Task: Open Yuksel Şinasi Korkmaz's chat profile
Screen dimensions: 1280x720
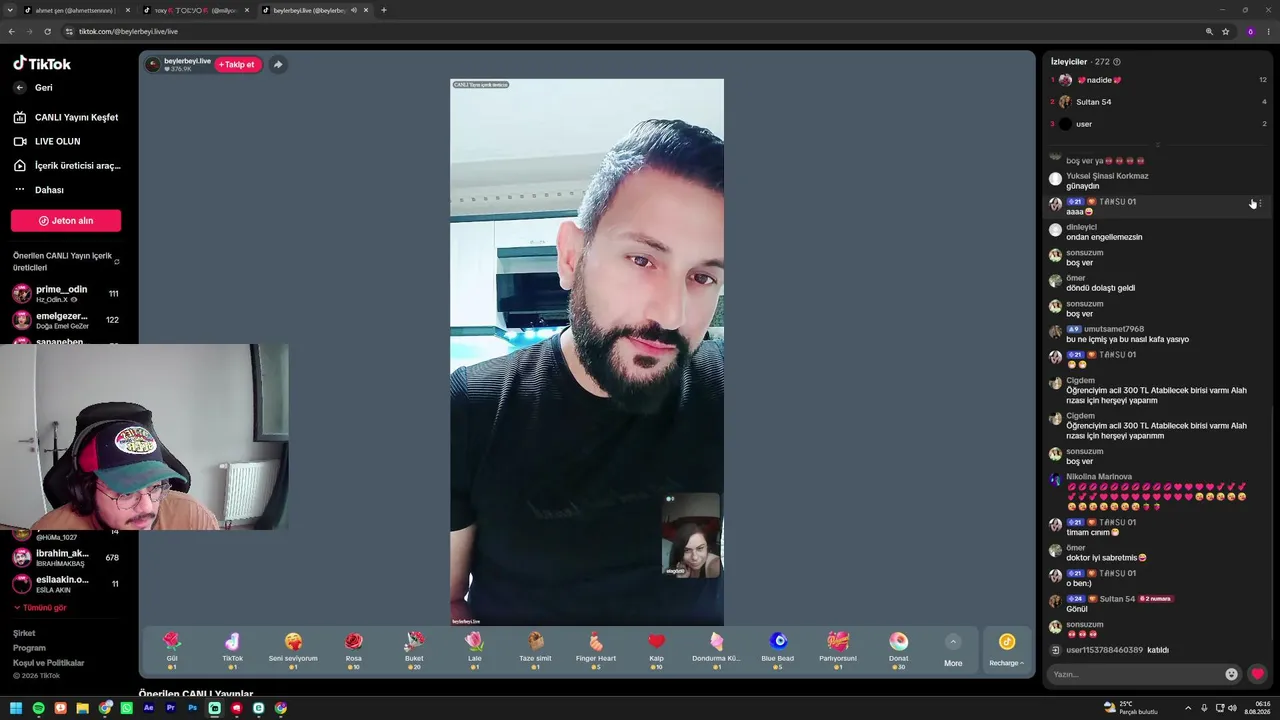Action: tap(1107, 176)
